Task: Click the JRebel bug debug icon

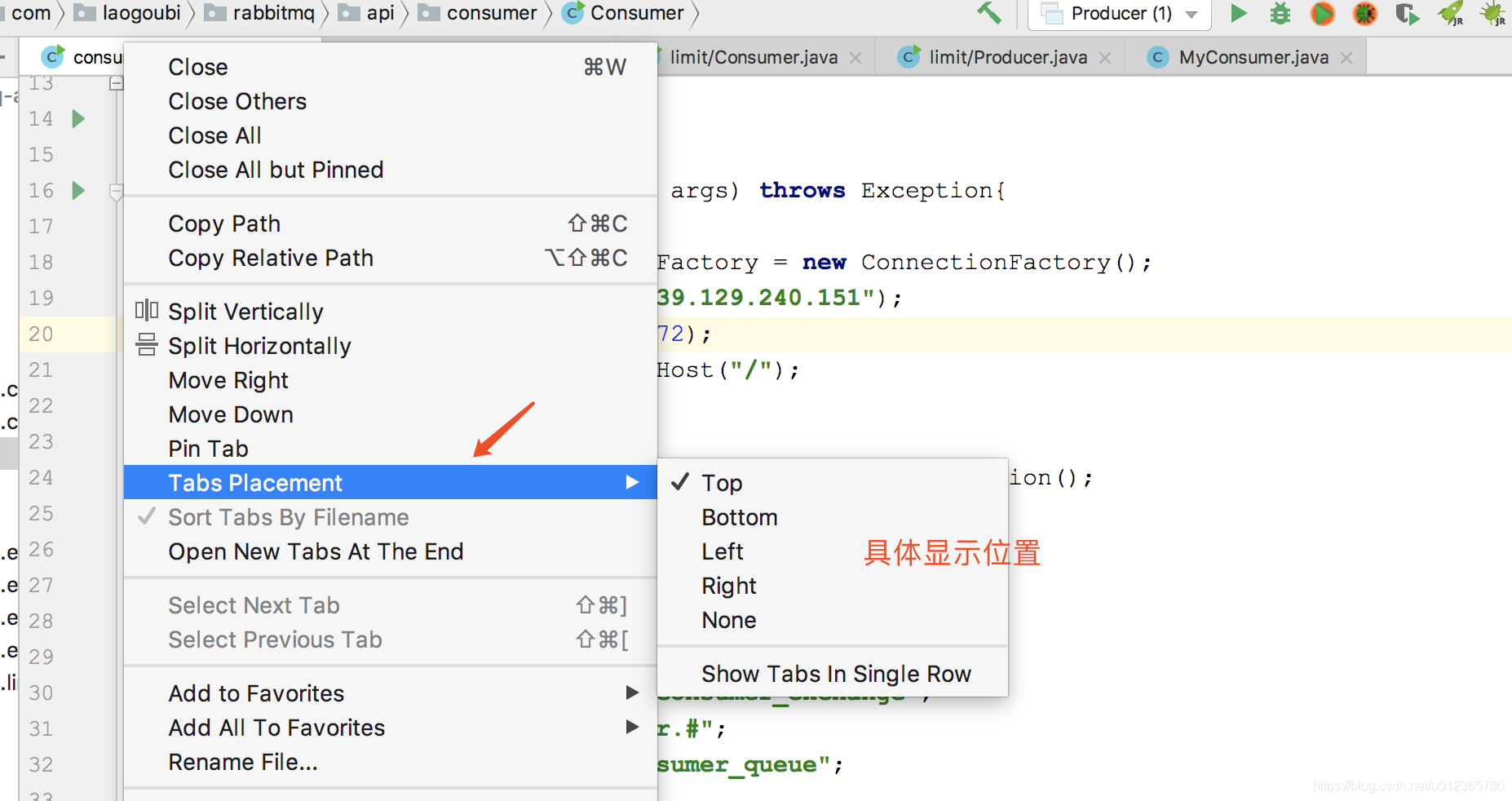Action: click(x=1494, y=14)
